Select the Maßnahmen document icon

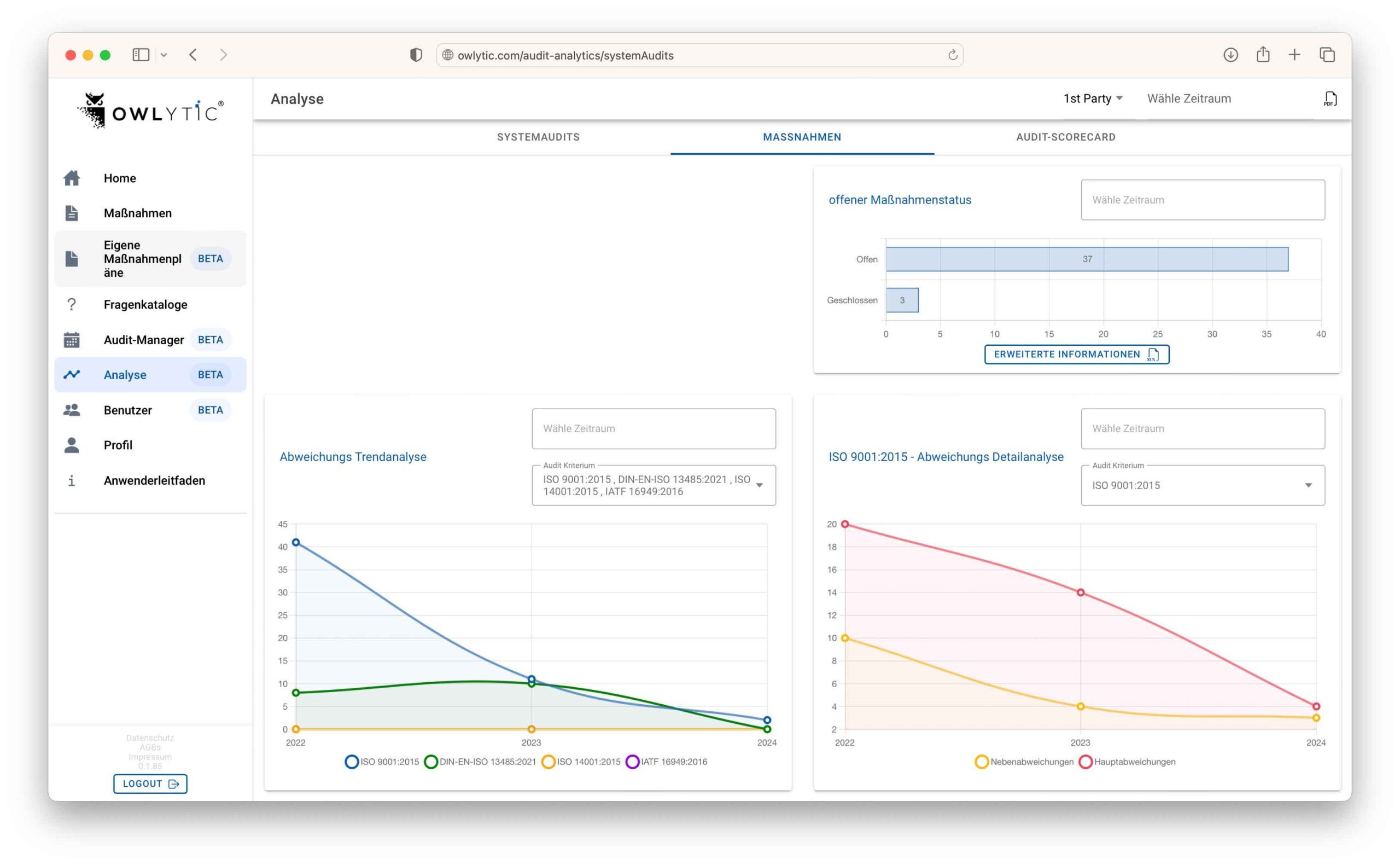pos(72,213)
